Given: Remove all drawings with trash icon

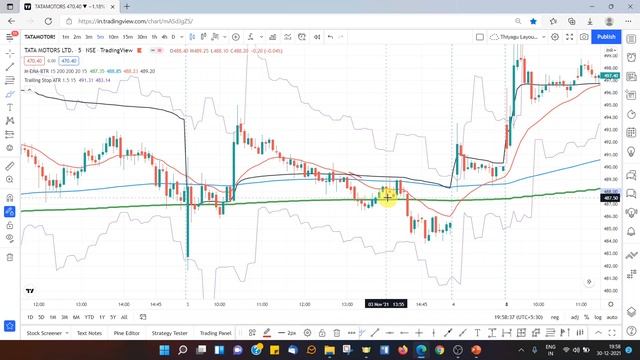Looking at the screenshot, I should click(10, 258).
